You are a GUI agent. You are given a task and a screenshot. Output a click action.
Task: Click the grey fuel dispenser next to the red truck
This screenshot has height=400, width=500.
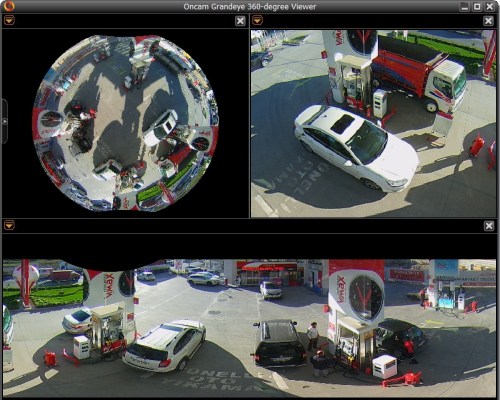pos(380,103)
